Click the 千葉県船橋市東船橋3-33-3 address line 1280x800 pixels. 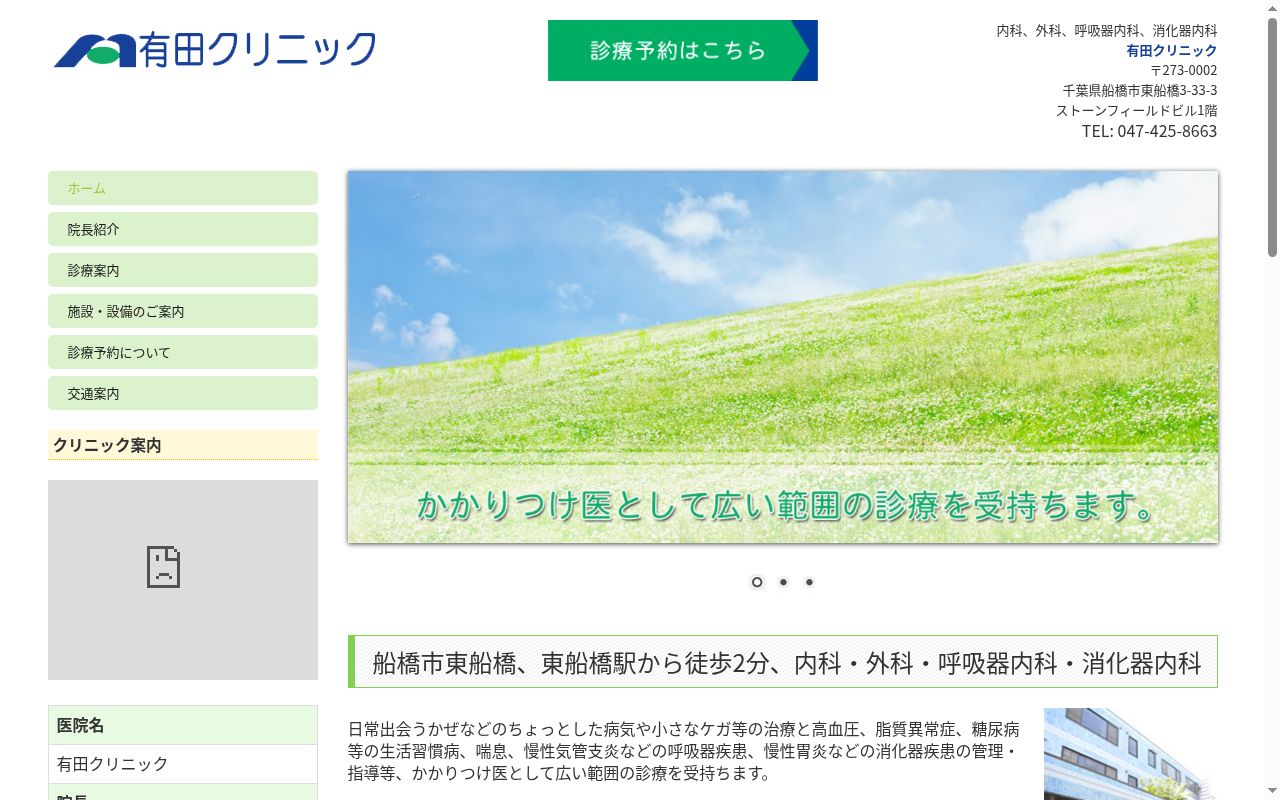pos(1140,90)
